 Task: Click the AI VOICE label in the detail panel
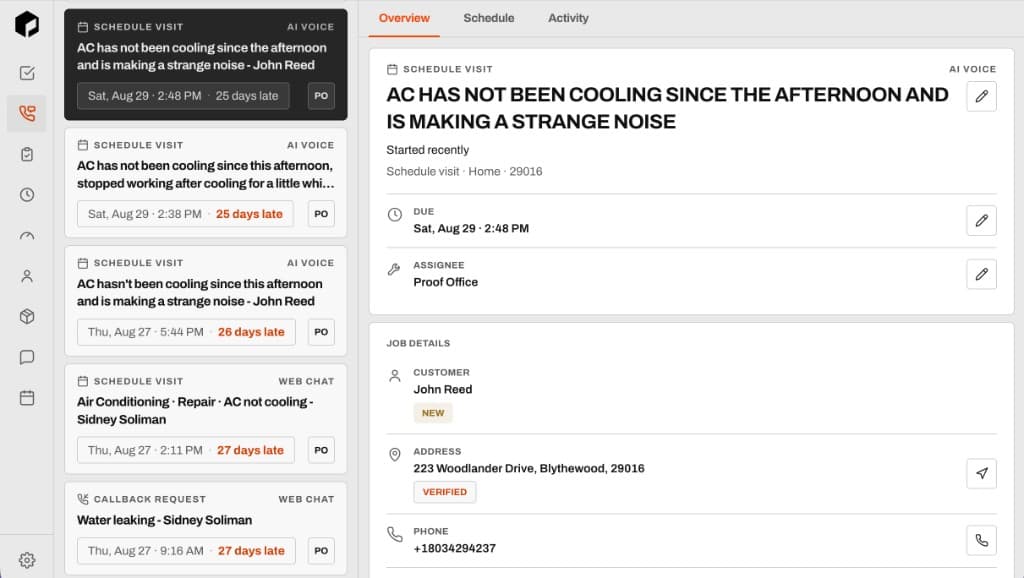point(972,69)
